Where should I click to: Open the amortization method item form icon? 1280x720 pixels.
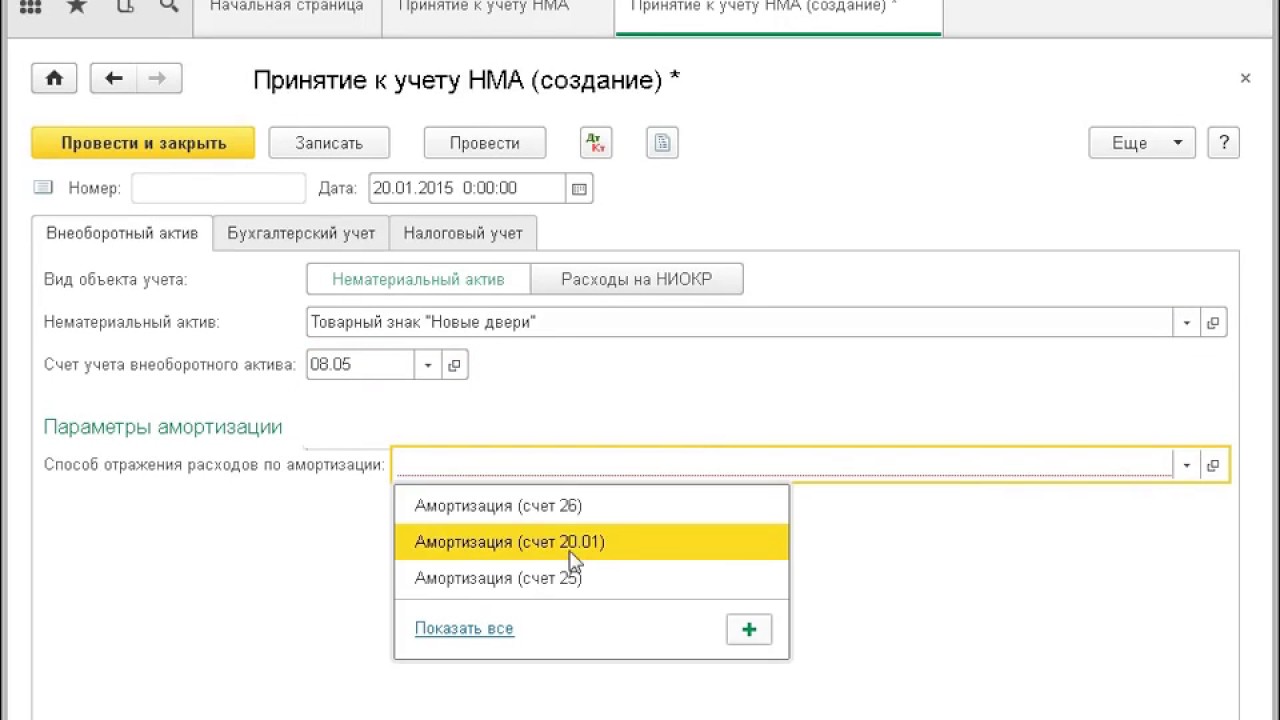1213,465
